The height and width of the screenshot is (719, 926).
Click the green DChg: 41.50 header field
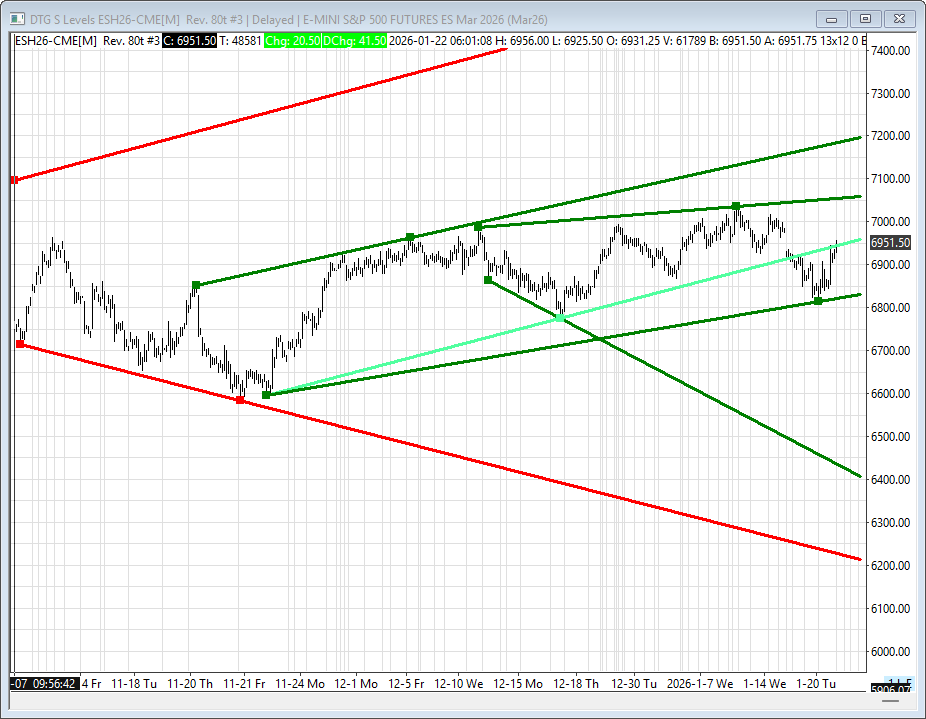coord(354,40)
